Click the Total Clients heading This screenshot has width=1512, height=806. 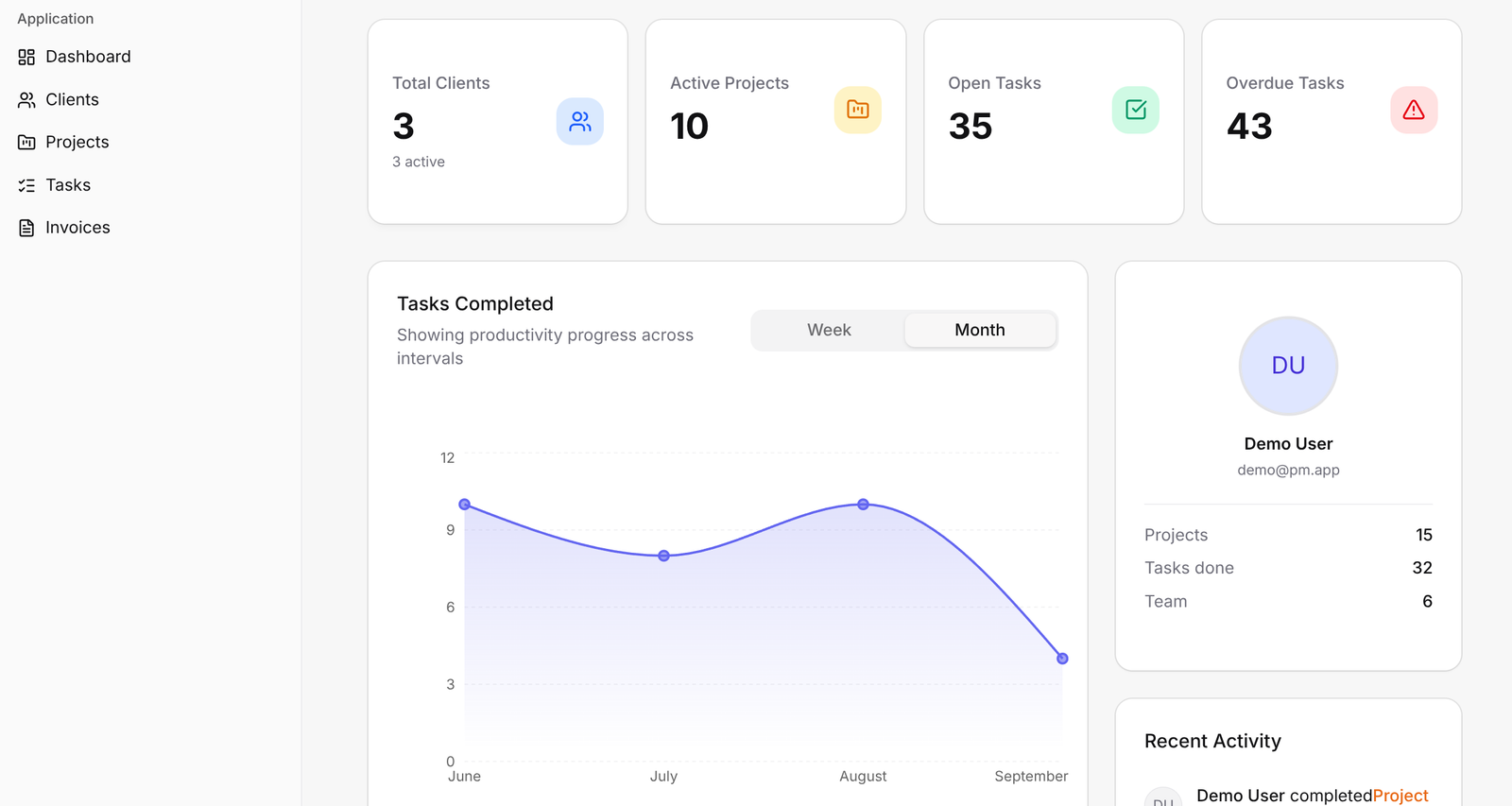pos(441,83)
